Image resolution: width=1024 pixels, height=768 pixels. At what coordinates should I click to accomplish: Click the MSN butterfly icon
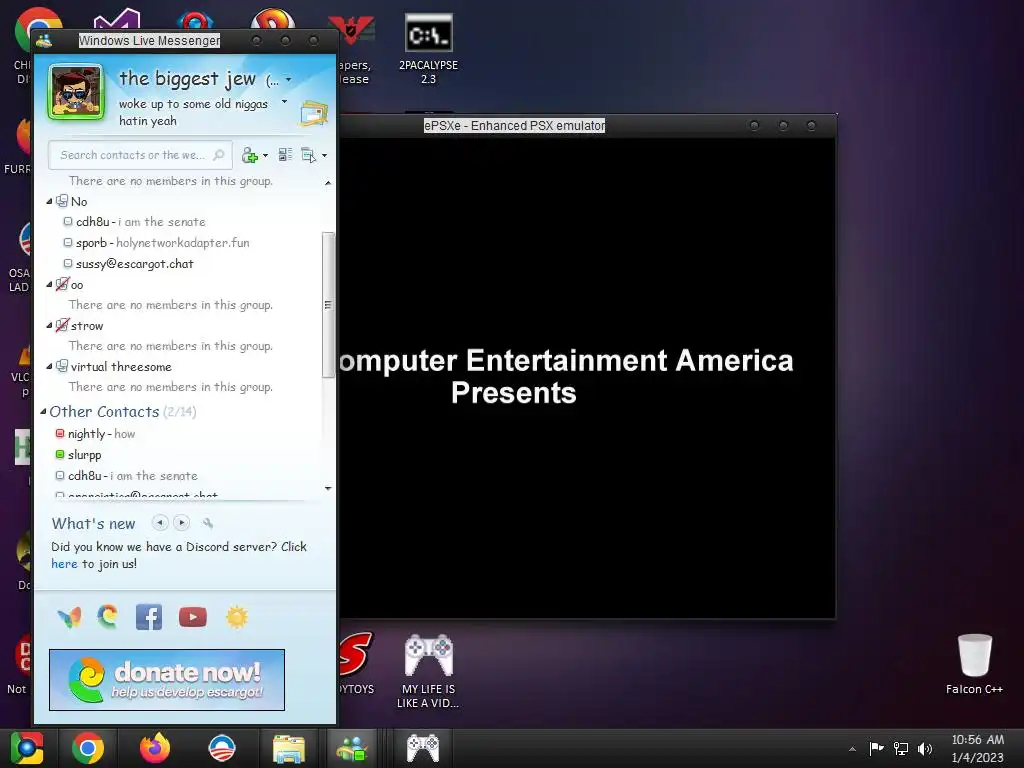coord(69,617)
